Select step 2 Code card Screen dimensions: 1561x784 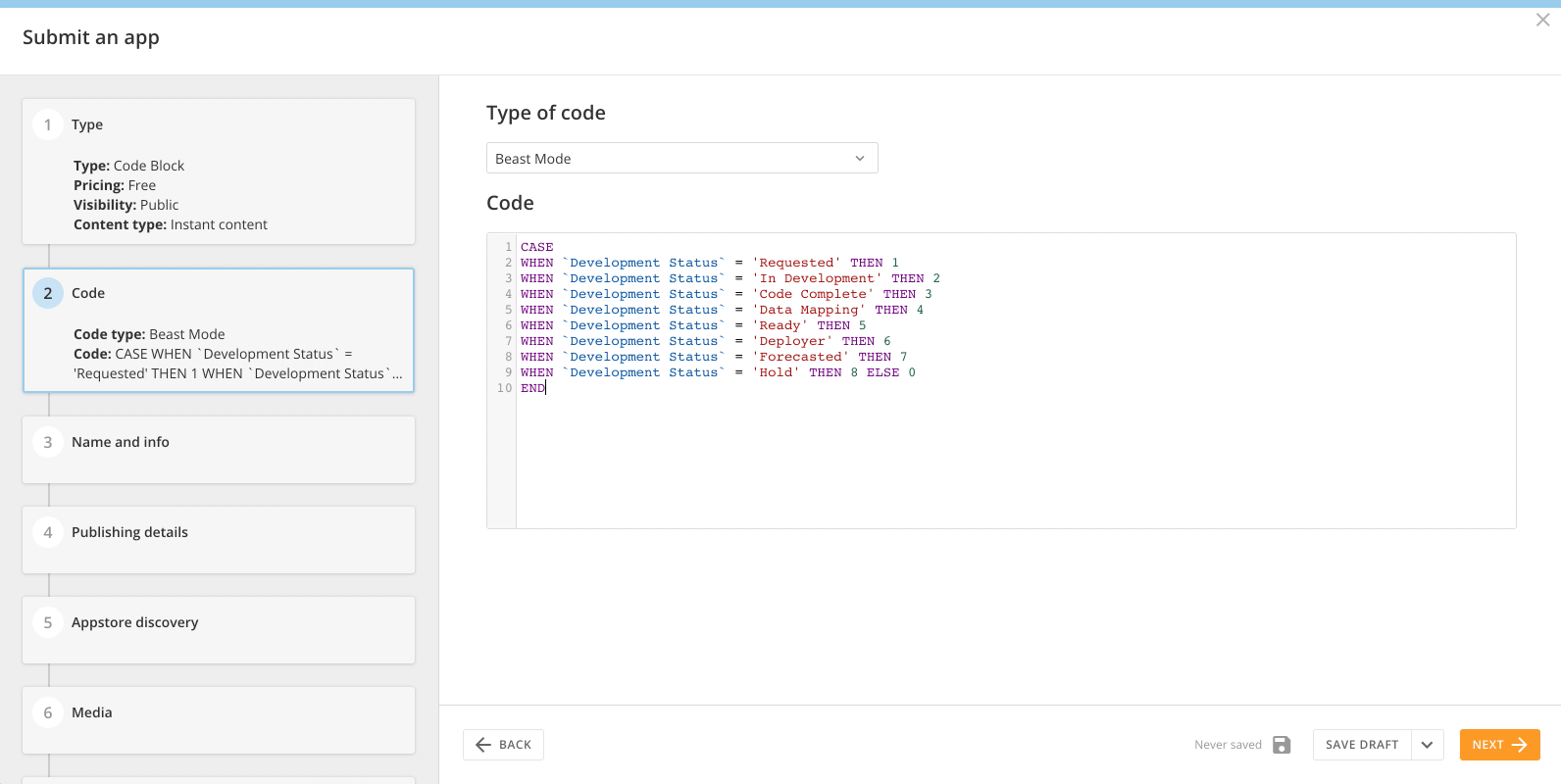pos(219,330)
